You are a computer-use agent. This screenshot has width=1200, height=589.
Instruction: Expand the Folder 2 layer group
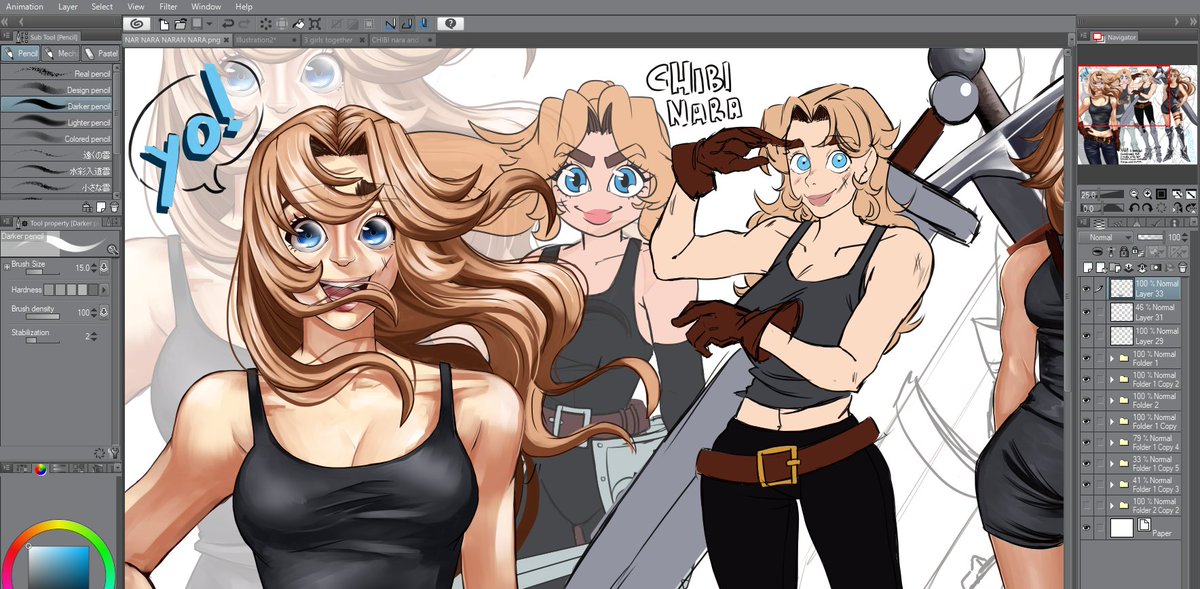coord(1112,402)
